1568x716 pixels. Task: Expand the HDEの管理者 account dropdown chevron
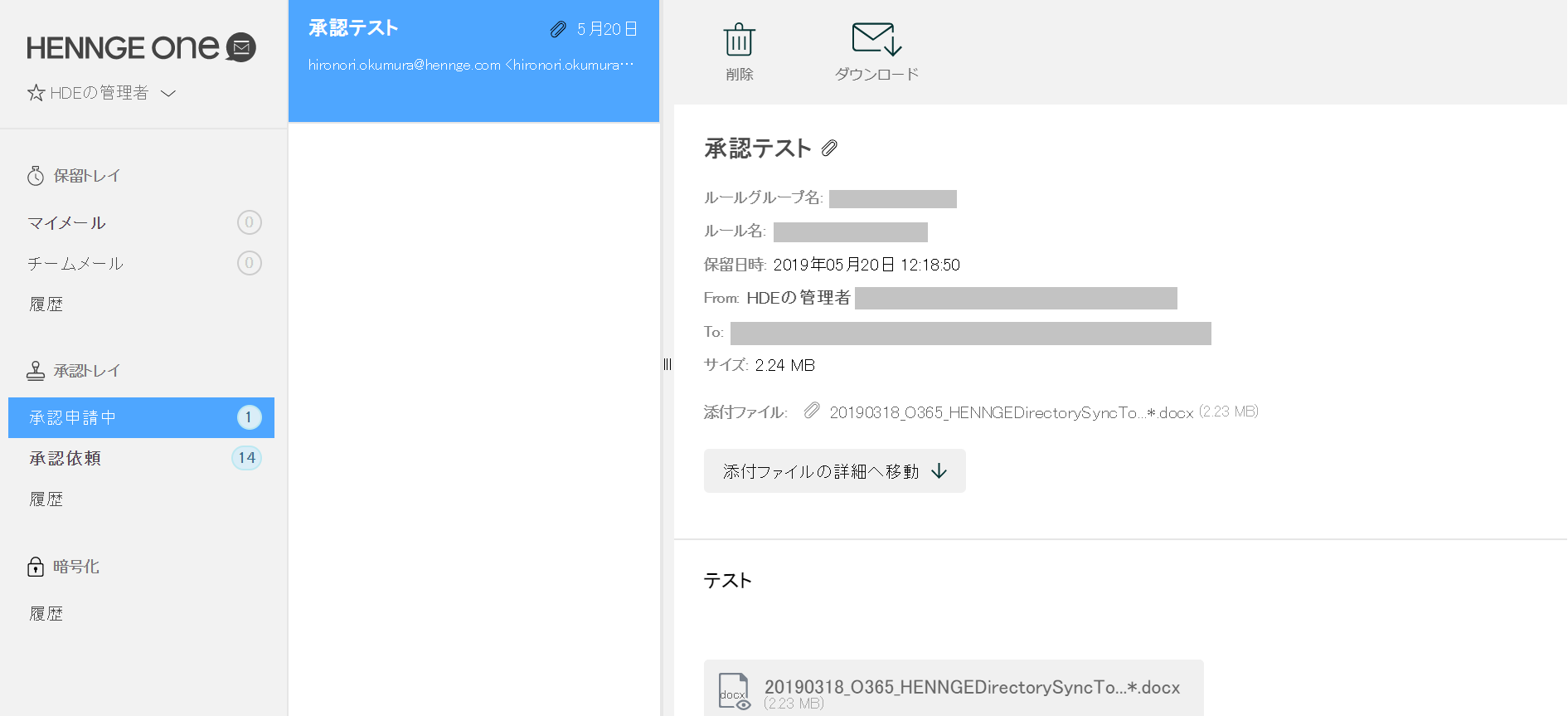168,93
